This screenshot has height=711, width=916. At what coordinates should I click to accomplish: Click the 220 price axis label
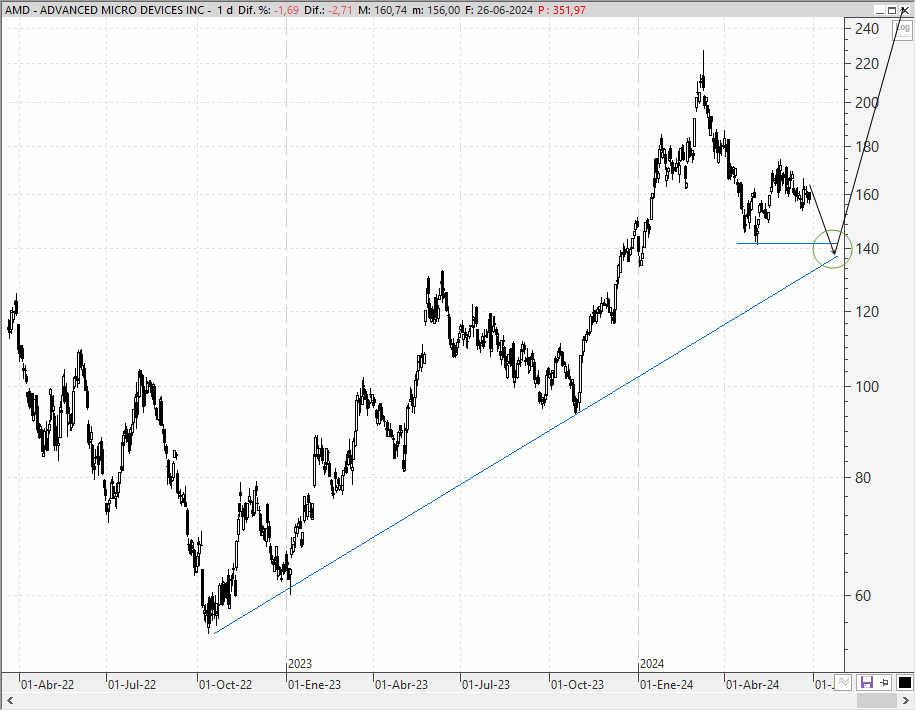[866, 64]
